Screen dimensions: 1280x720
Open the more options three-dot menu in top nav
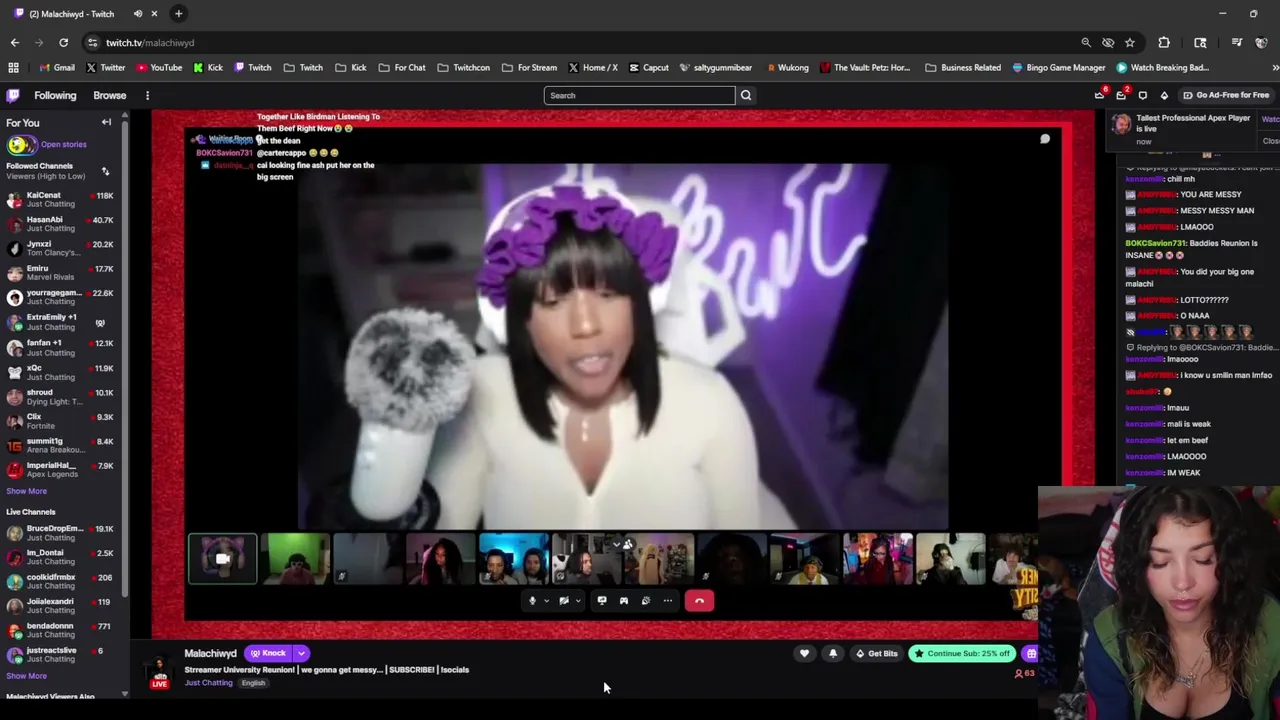[147, 96]
